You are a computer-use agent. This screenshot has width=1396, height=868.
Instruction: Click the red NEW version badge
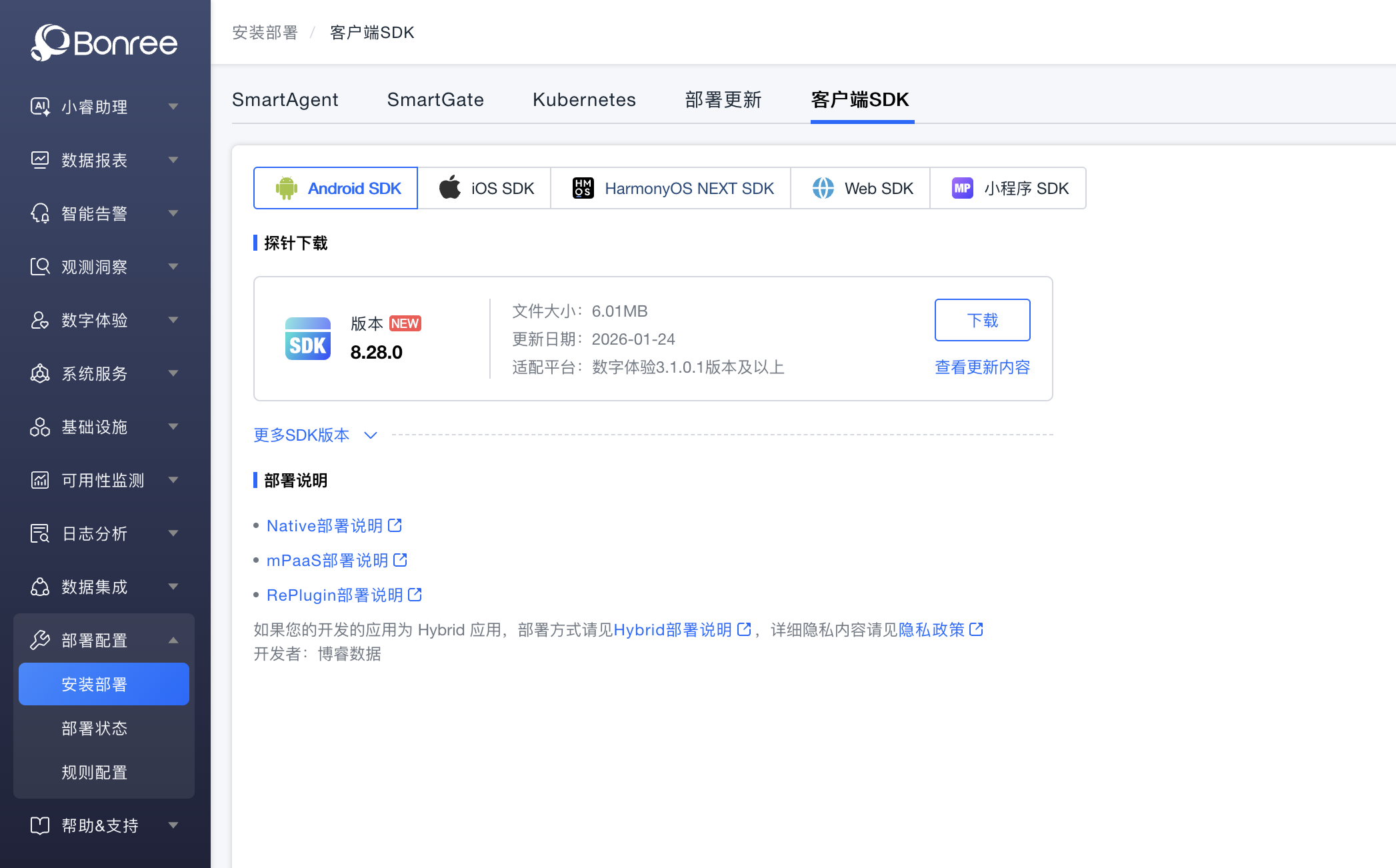[x=405, y=323]
